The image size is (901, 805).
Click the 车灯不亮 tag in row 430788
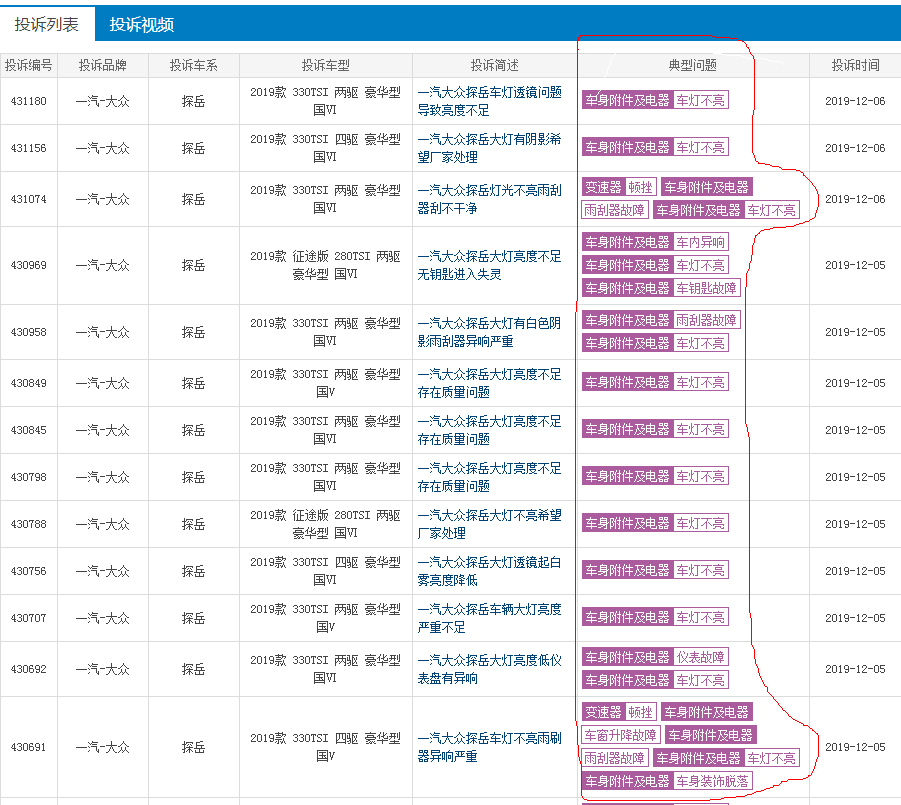click(700, 523)
